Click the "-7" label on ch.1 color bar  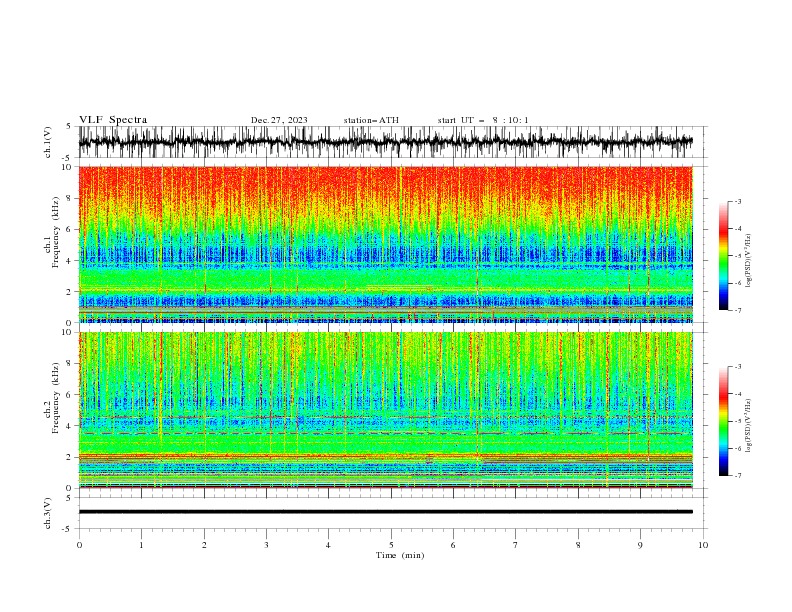[x=738, y=310]
